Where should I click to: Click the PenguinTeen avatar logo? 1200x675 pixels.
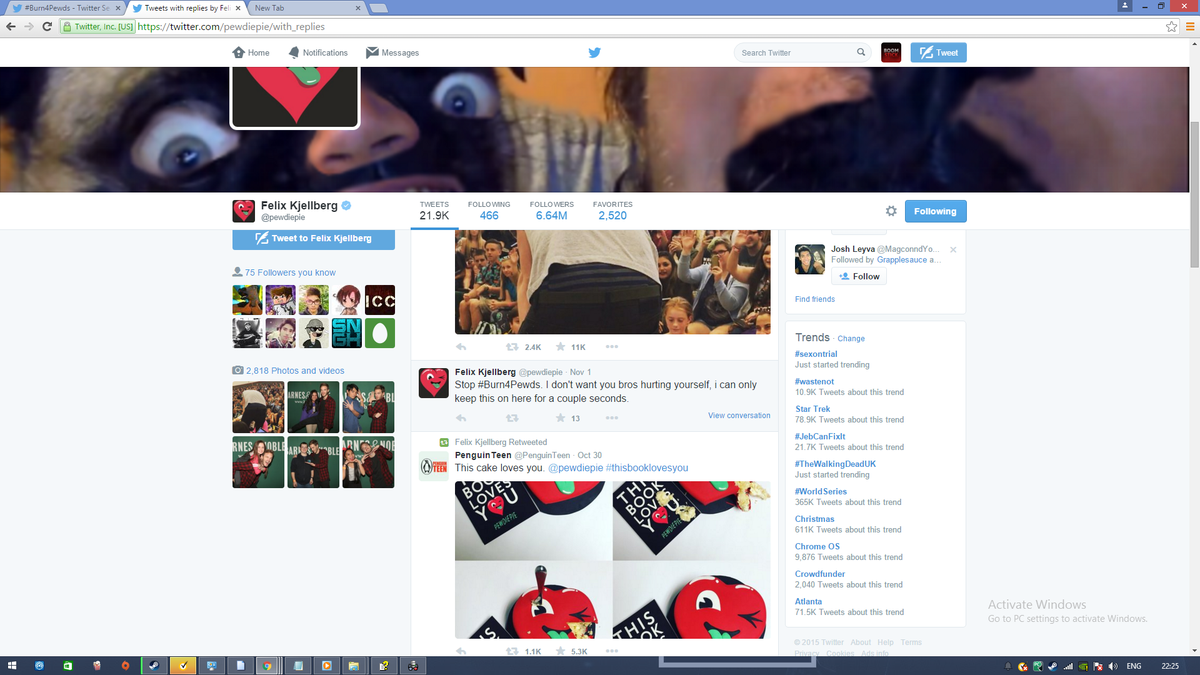433,466
